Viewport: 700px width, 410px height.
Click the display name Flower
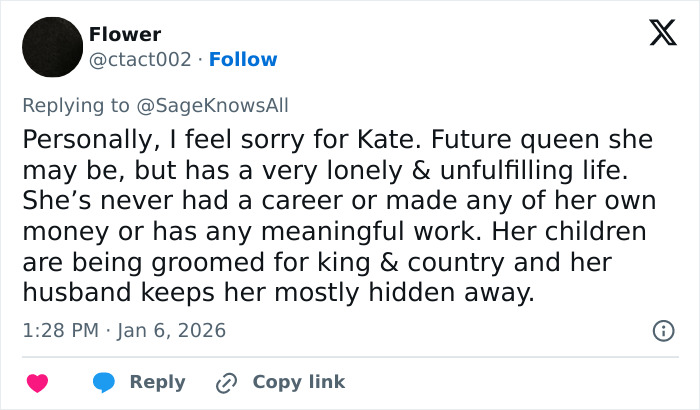124,35
